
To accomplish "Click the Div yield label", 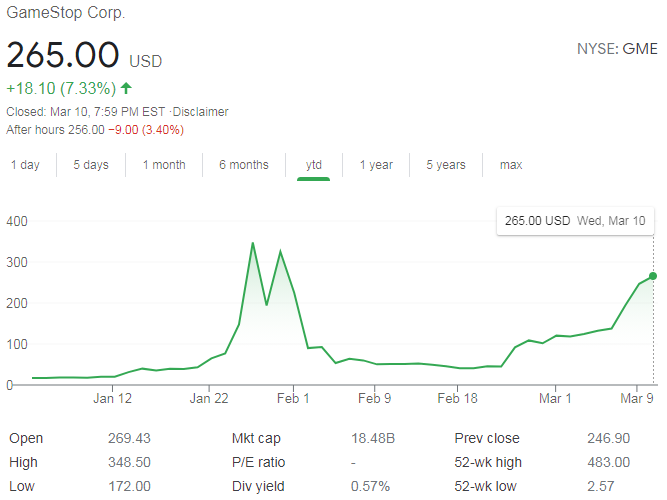I will coord(258,486).
